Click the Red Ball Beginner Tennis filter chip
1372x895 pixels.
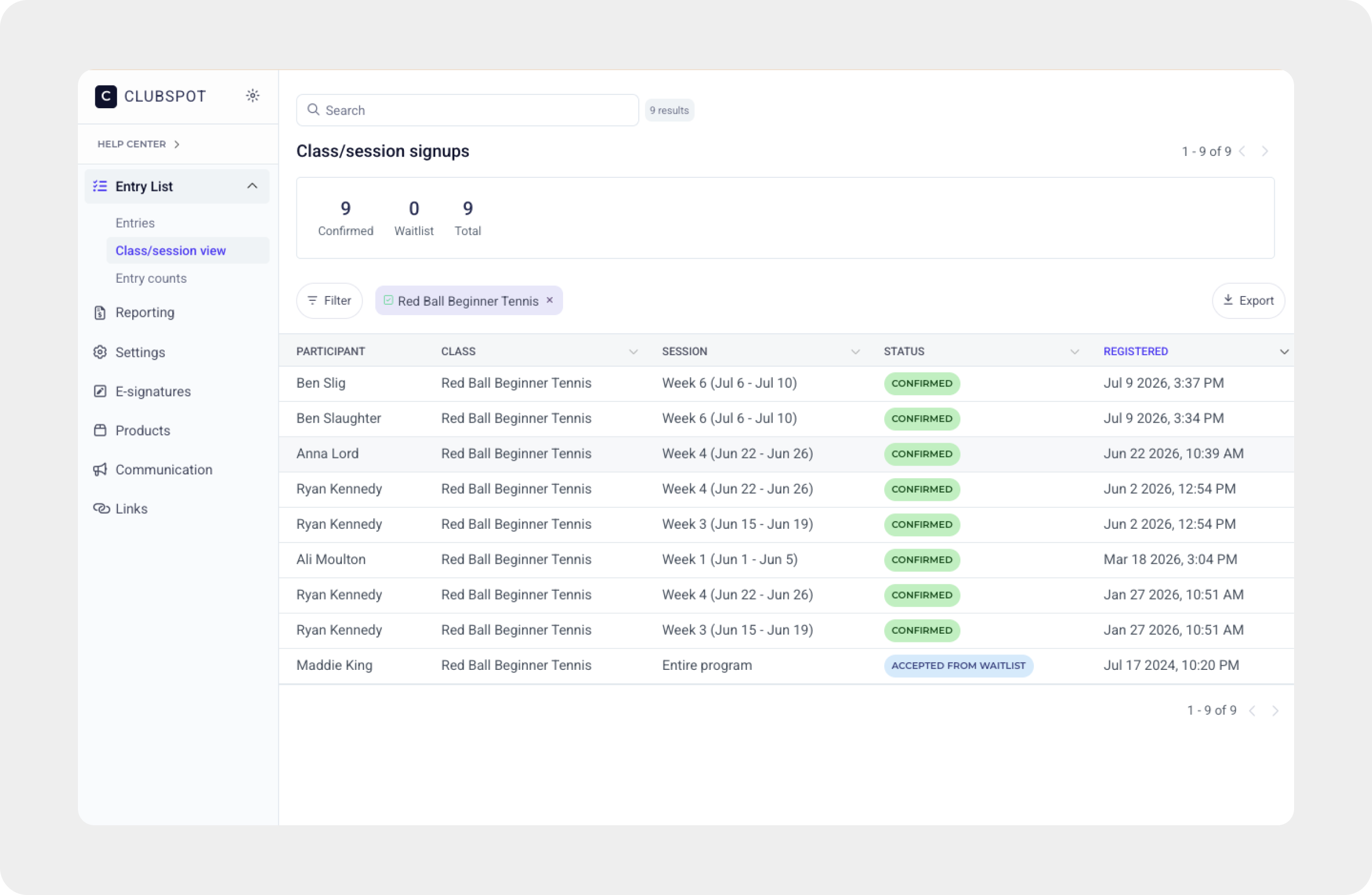click(469, 300)
